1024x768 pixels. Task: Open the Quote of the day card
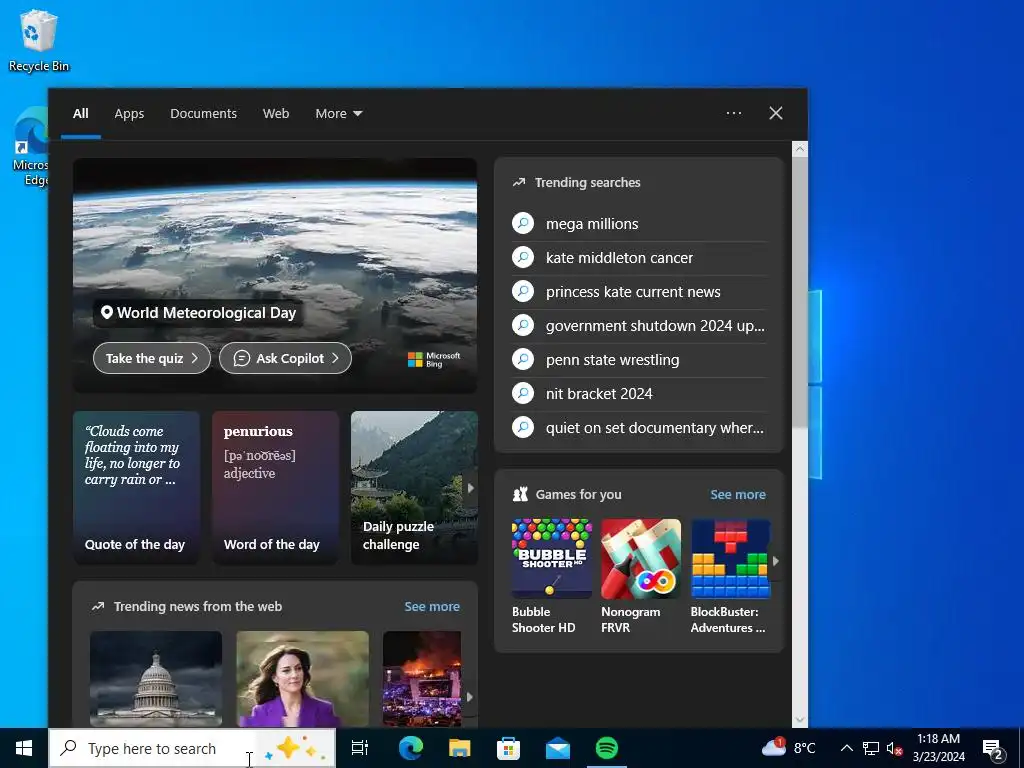(136, 487)
